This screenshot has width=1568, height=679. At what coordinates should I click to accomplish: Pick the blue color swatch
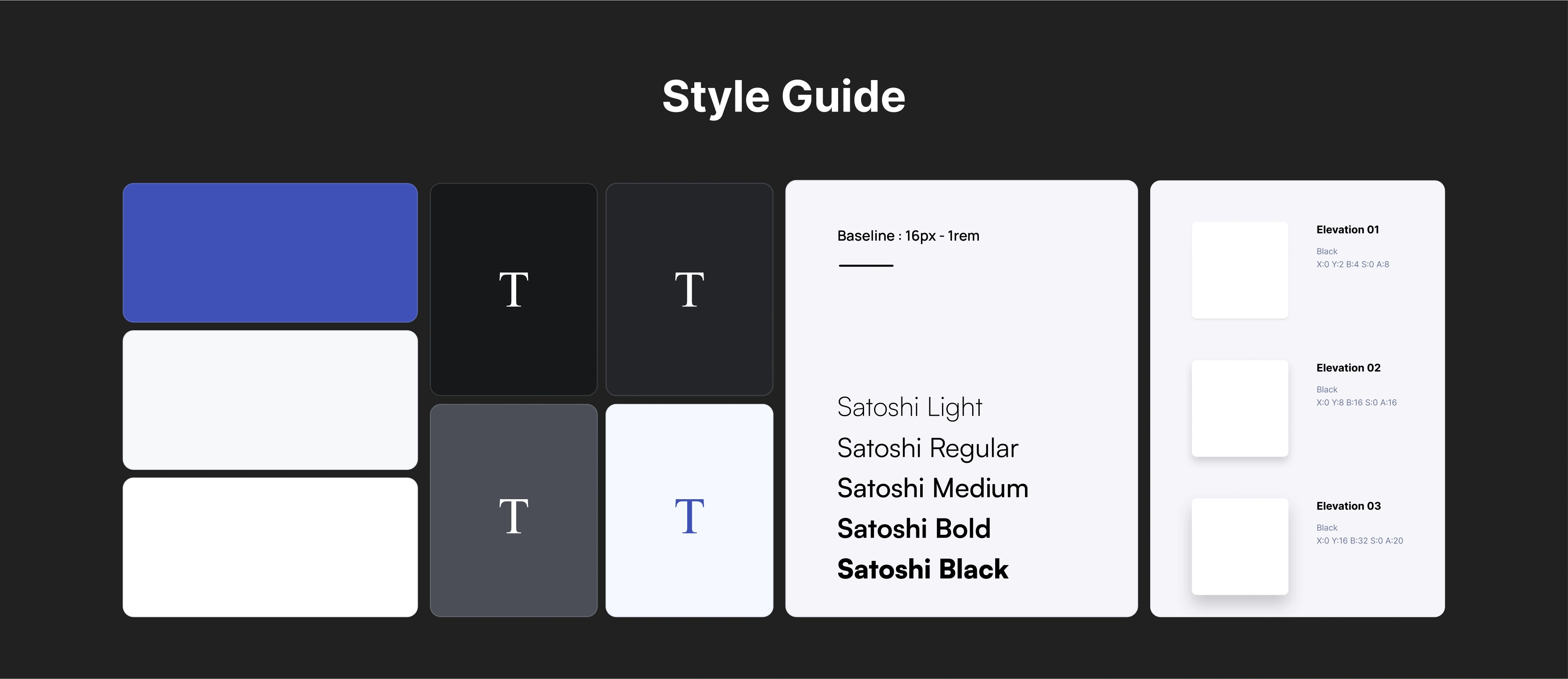click(270, 253)
